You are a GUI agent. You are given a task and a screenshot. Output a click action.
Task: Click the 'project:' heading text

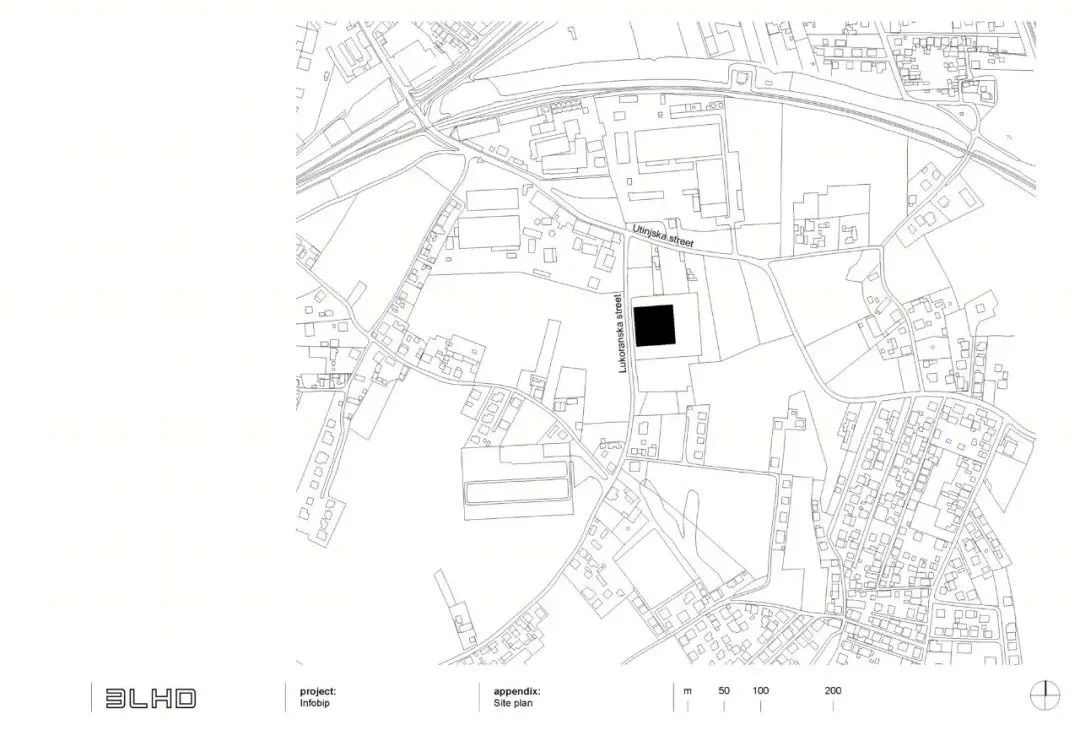318,691
